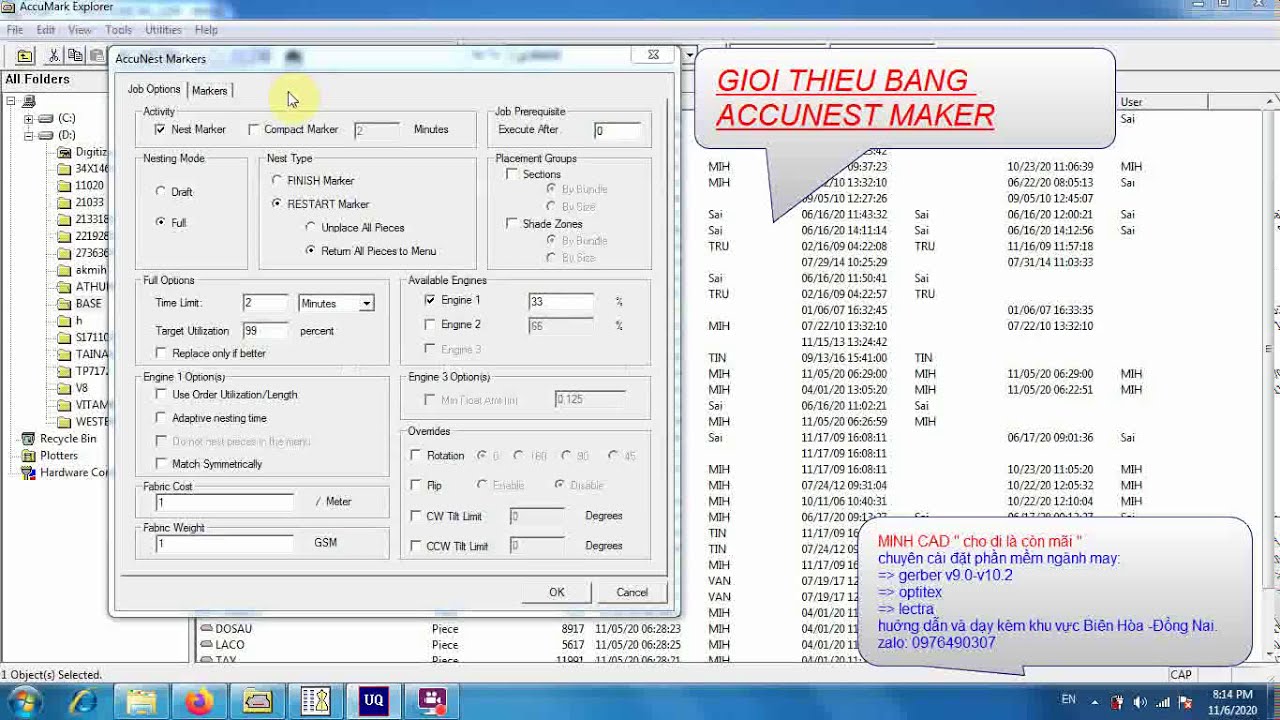Click the Target Utilization field
1280x720 pixels.
(265, 330)
